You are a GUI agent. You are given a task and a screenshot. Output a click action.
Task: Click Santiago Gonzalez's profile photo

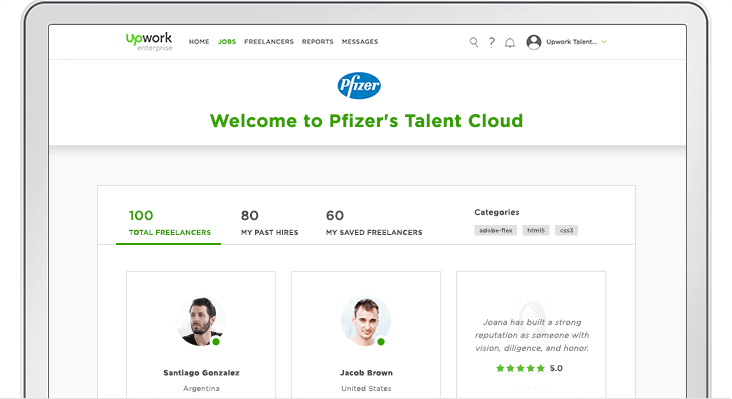pyautogui.click(x=201, y=322)
